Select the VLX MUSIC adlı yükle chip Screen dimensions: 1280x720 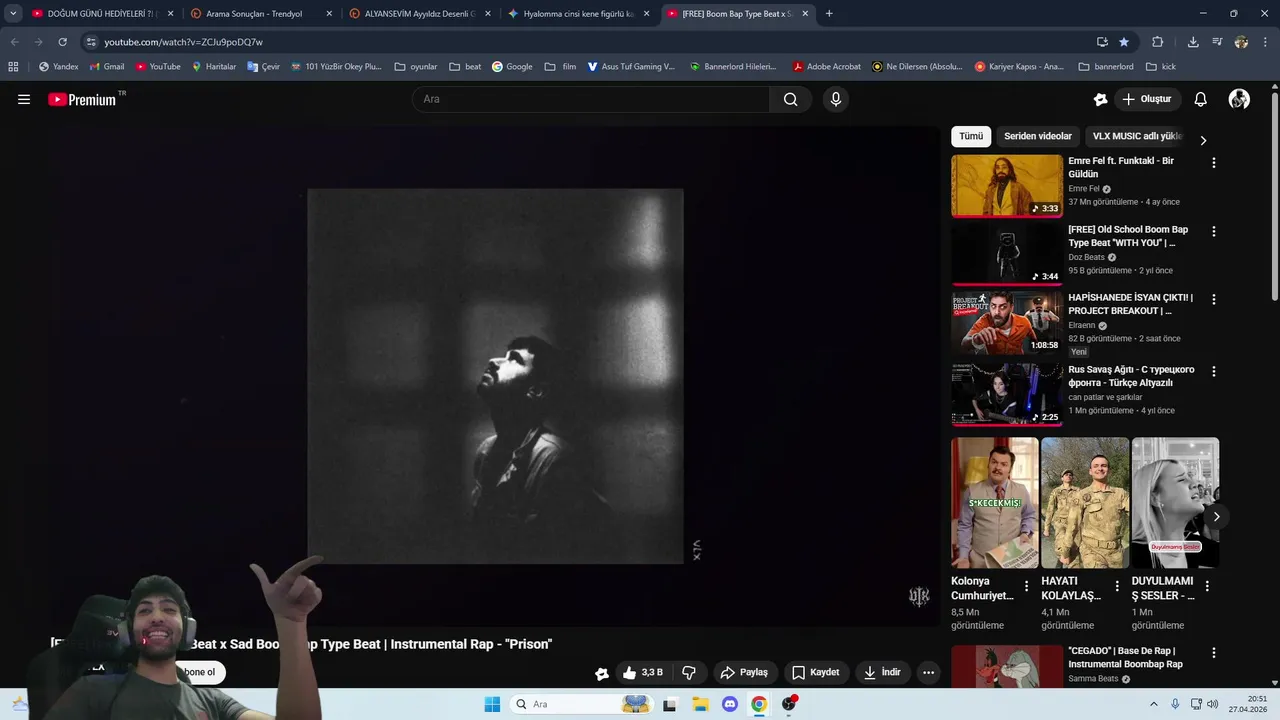point(1137,136)
